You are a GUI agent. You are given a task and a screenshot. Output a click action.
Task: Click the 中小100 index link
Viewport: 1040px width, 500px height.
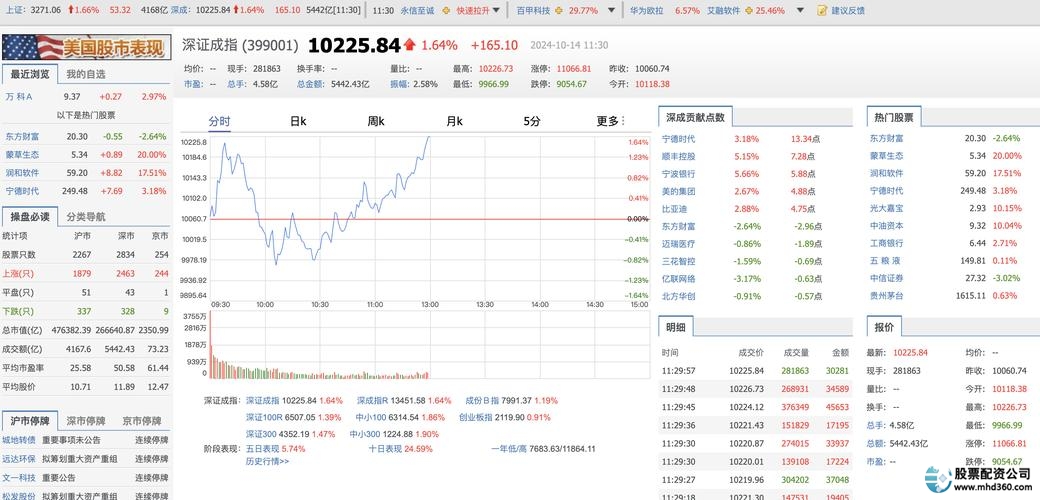[371, 417]
